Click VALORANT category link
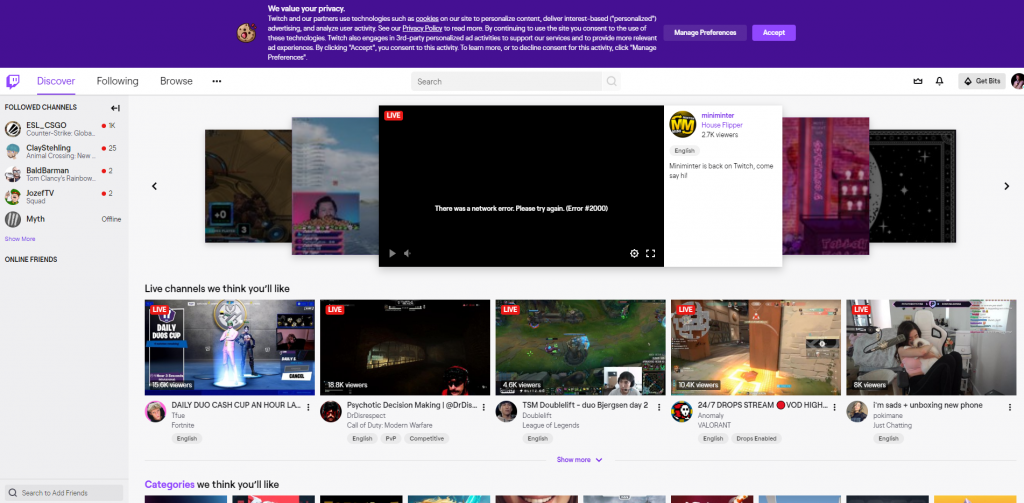This screenshot has height=503, width=1024. click(713, 425)
